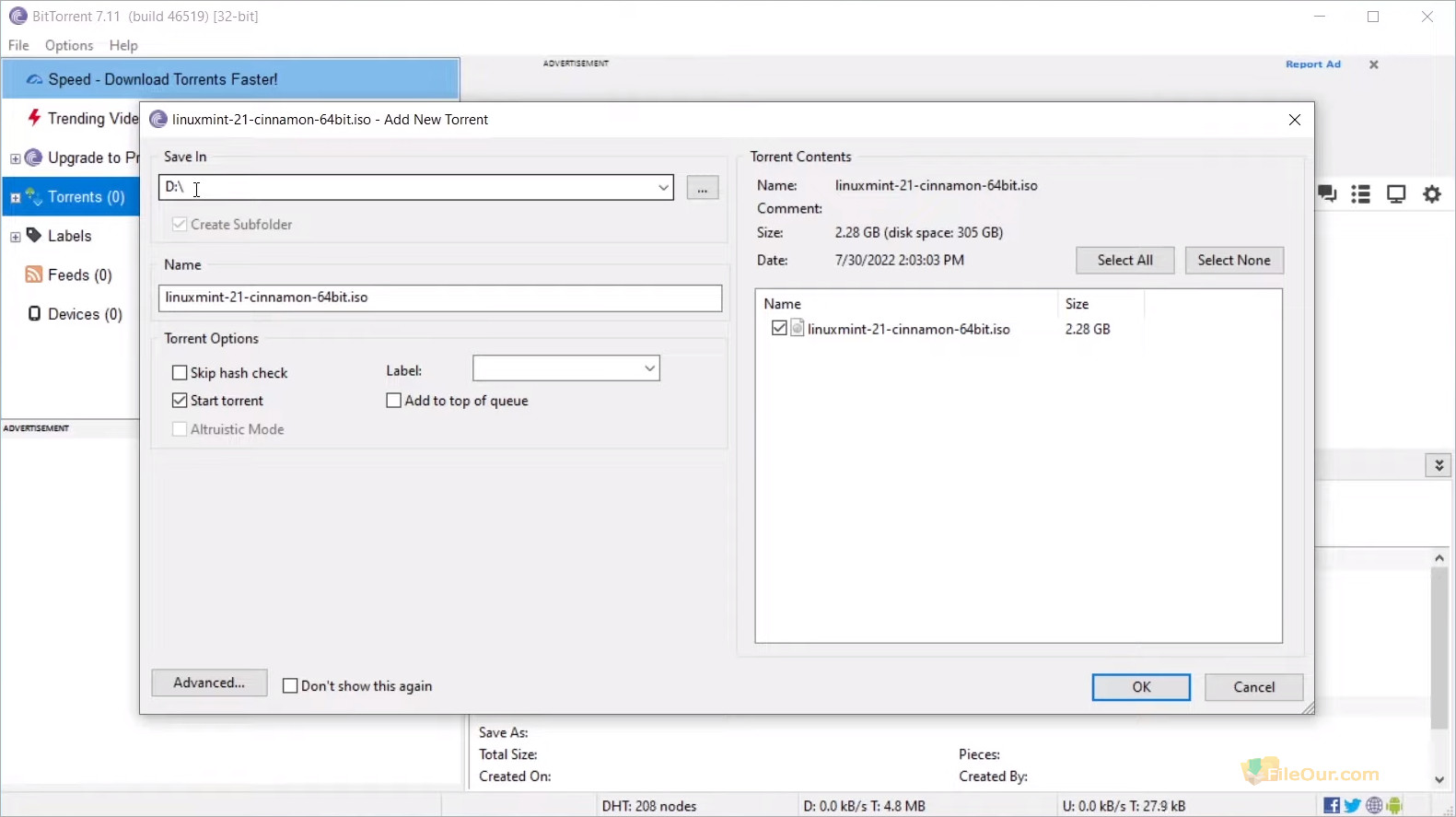Screen dimensions: 1456x817
Task: Click the speed gauge icon in the banner
Action: pyautogui.click(x=34, y=79)
